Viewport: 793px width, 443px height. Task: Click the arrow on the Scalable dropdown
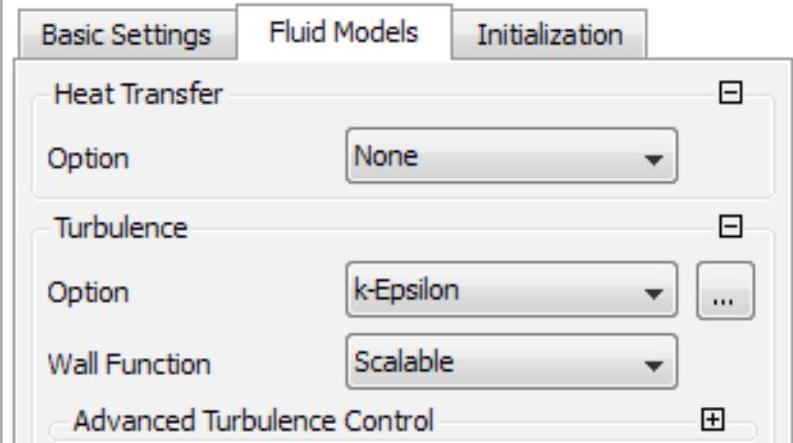(653, 366)
